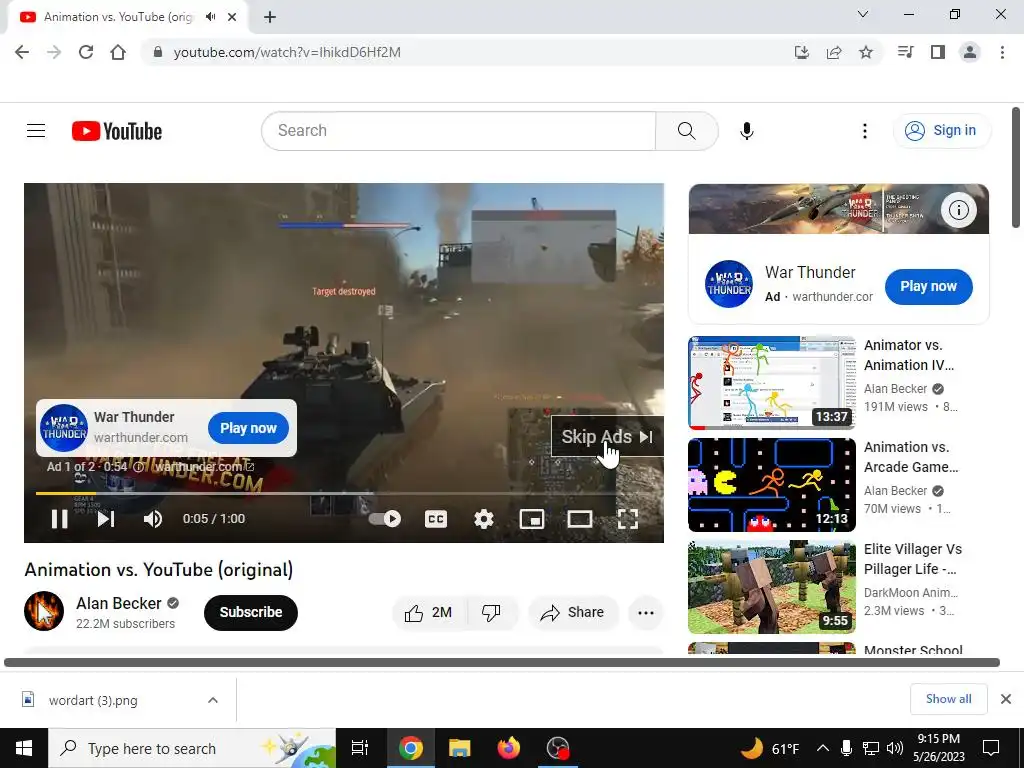The height and width of the screenshot is (768, 1024).
Task: Share this page icon in address bar
Action: click(x=833, y=52)
